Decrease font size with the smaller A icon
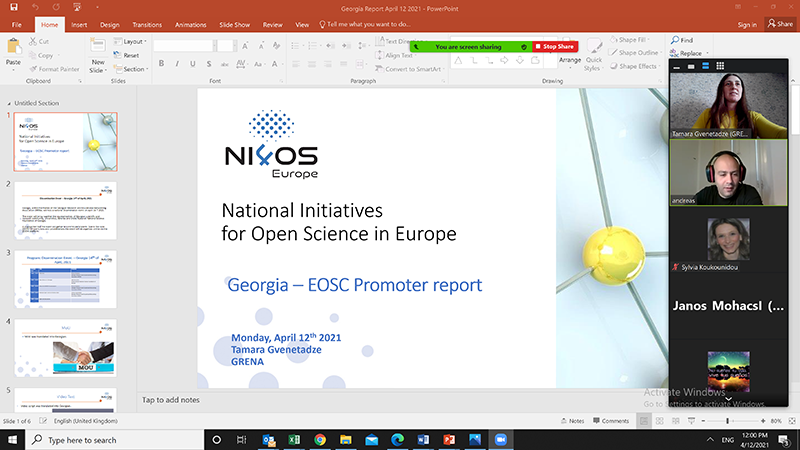The image size is (800, 450). point(261,46)
